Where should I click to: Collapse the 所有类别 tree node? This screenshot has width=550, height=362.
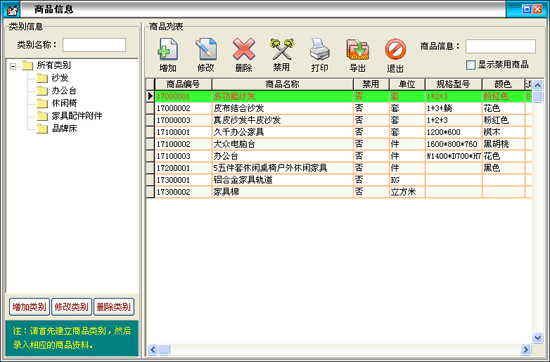coord(13,66)
